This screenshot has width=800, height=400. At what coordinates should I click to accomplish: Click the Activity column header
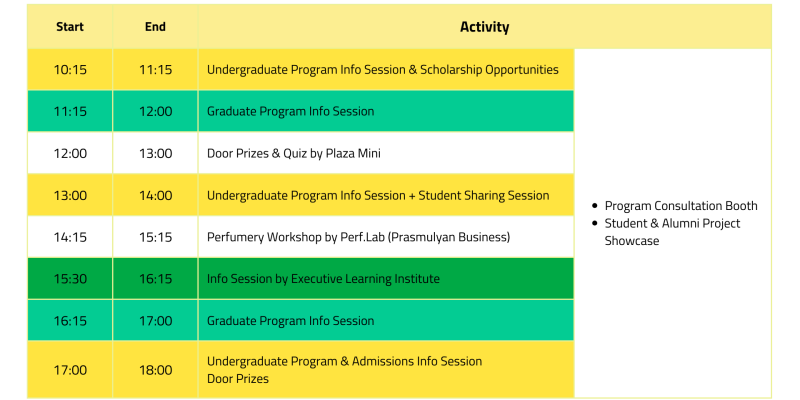[x=484, y=27]
